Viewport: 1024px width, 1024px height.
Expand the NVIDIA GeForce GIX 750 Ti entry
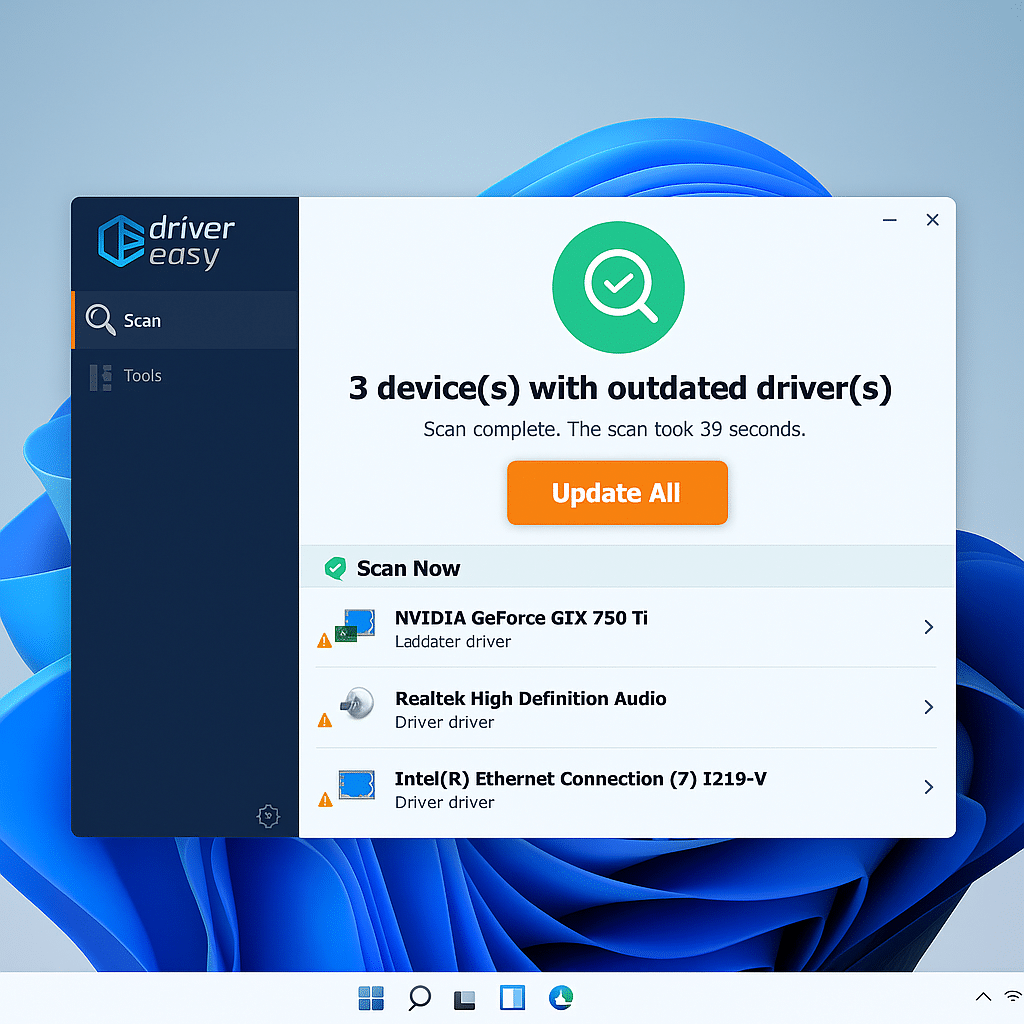pyautogui.click(x=928, y=627)
